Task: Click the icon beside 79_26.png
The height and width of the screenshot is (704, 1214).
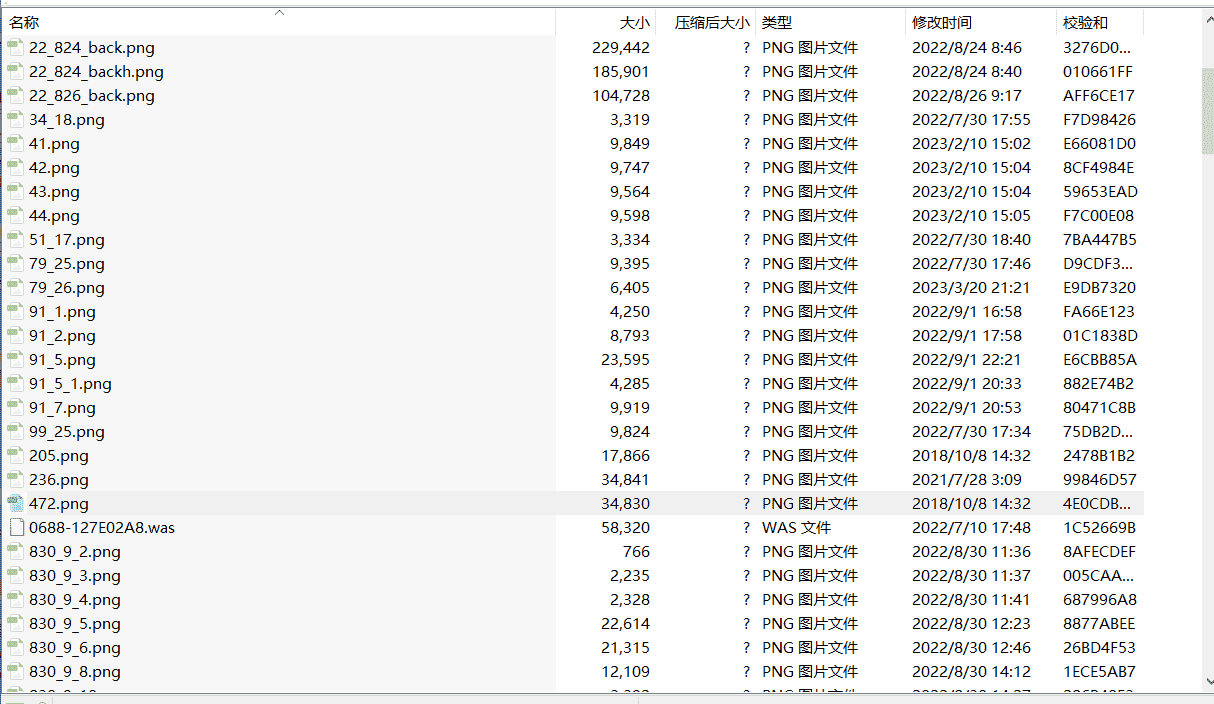Action: (15, 287)
